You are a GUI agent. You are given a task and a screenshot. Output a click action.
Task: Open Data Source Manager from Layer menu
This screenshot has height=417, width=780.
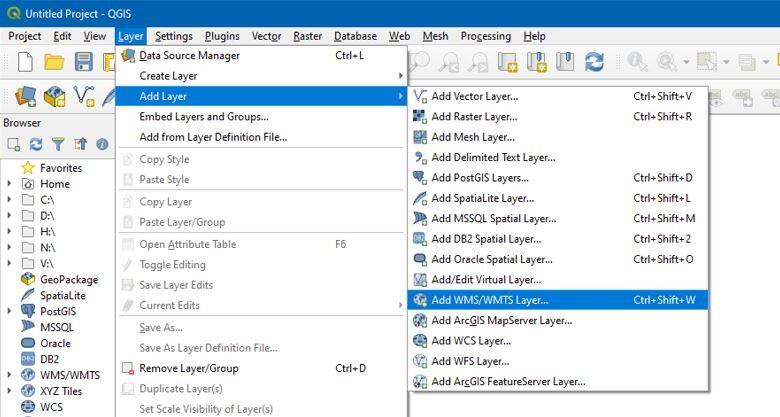262,55
